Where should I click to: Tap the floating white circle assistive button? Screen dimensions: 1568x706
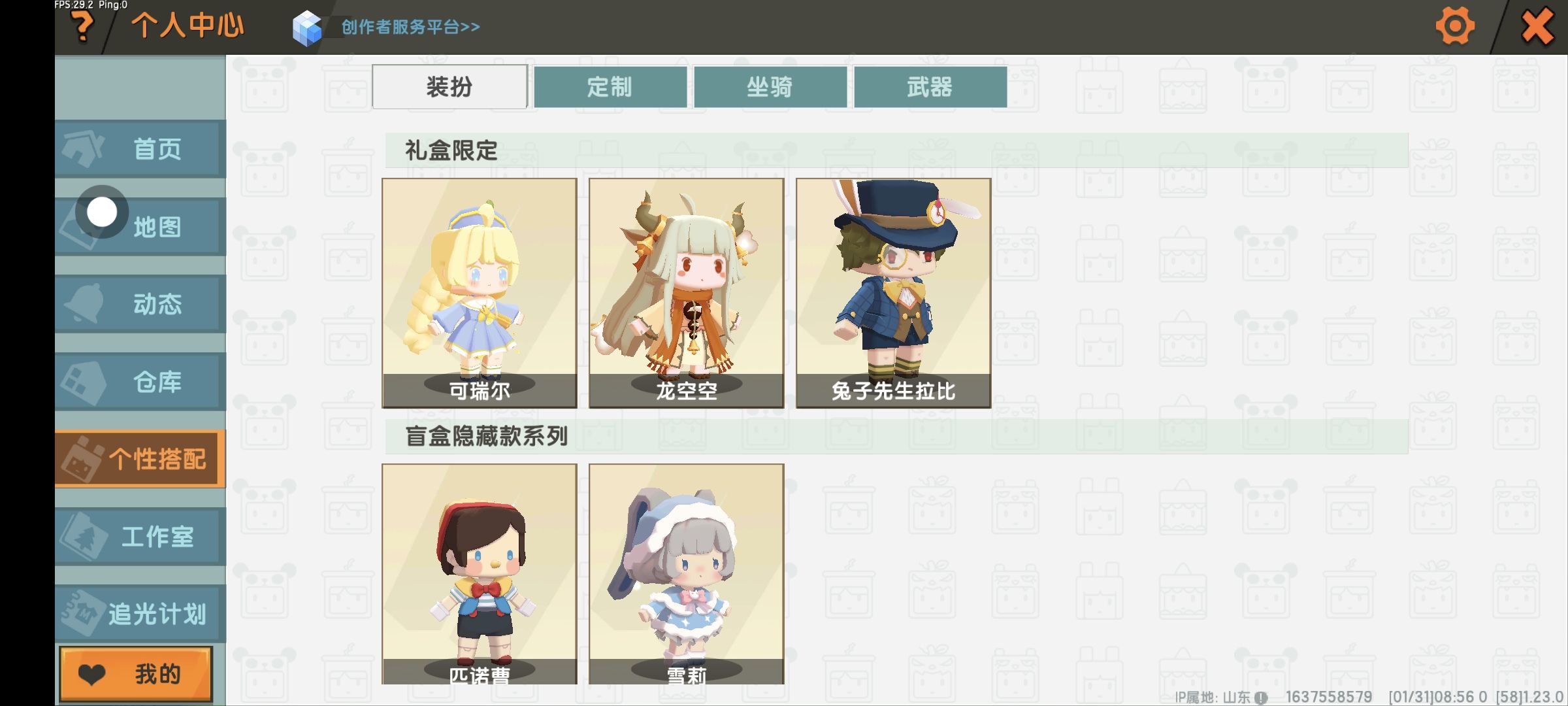tap(102, 212)
